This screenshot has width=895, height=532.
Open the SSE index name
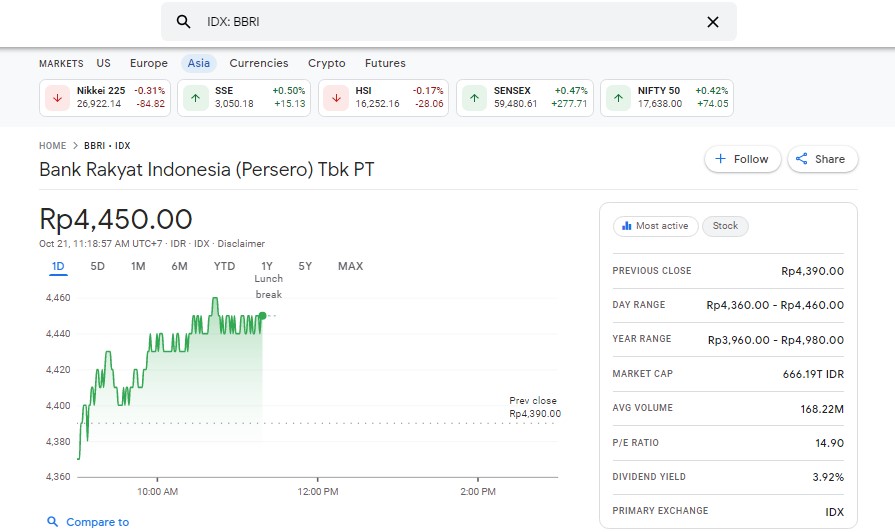click(224, 91)
